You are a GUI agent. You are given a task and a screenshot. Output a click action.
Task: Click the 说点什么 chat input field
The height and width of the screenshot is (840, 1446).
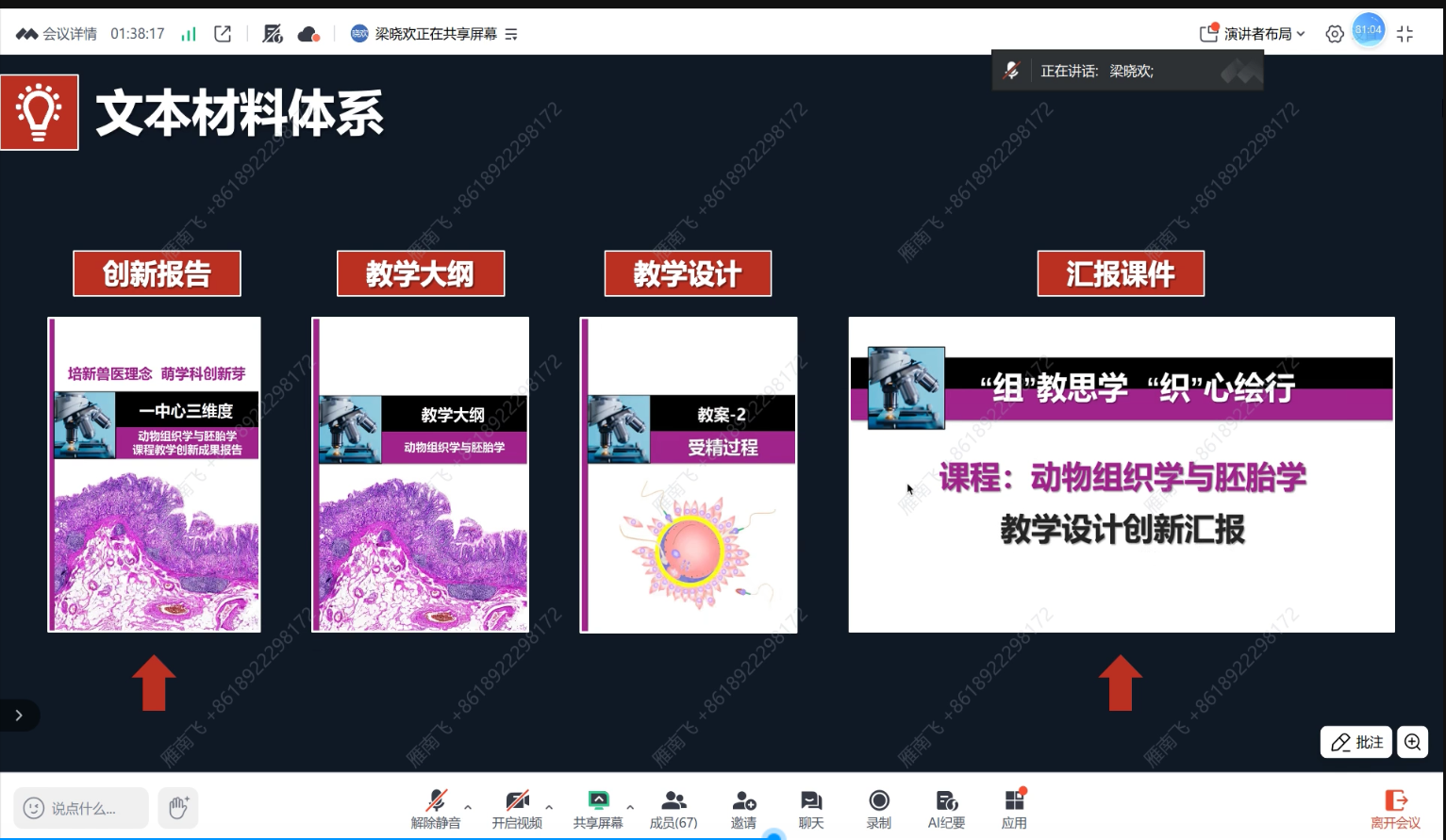pyautogui.click(x=80, y=808)
